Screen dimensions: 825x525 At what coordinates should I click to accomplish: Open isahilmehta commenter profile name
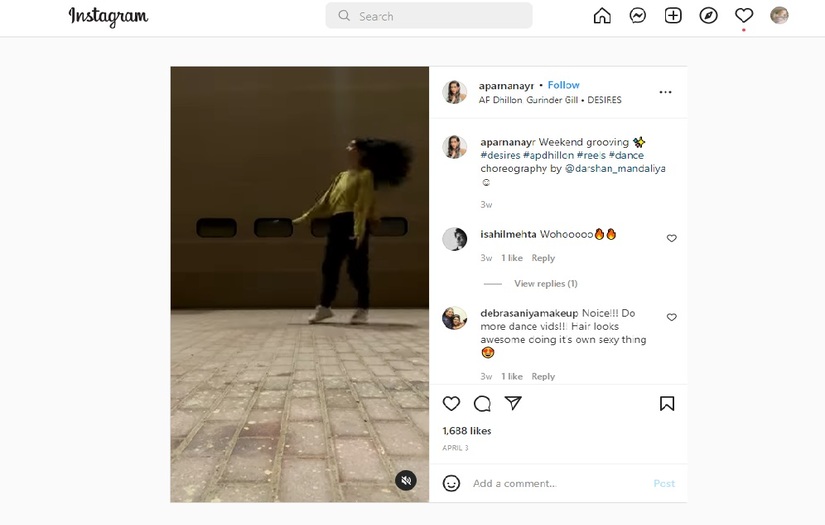pyautogui.click(x=508, y=234)
